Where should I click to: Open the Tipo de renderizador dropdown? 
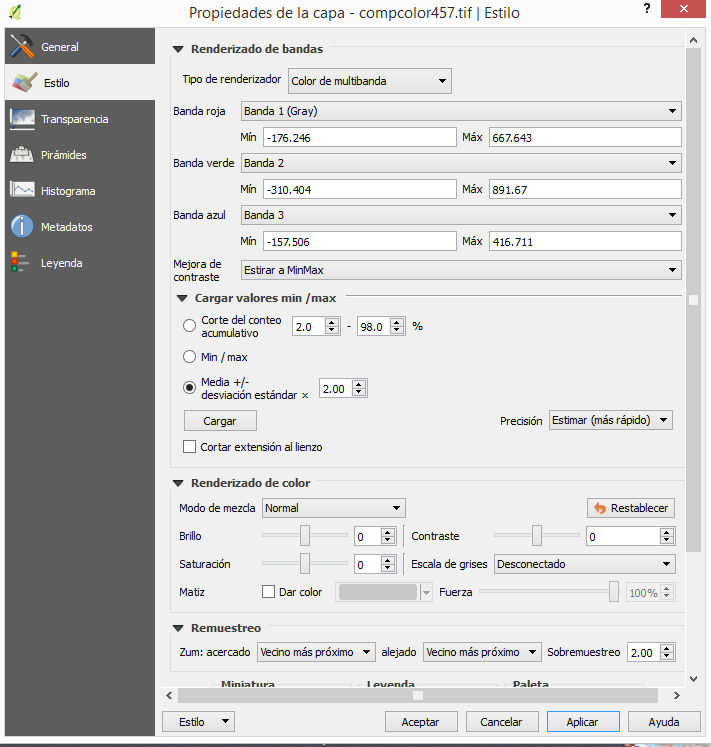(370, 81)
